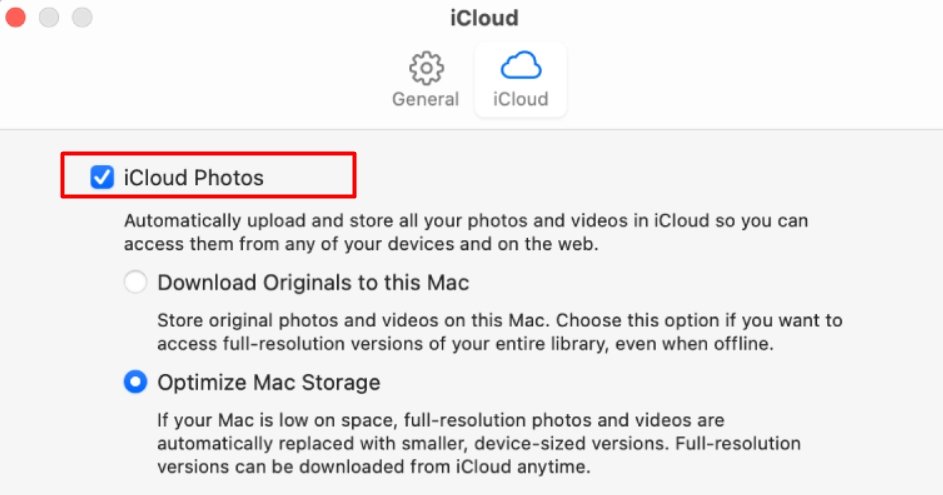Open the General gear icon

pos(426,68)
